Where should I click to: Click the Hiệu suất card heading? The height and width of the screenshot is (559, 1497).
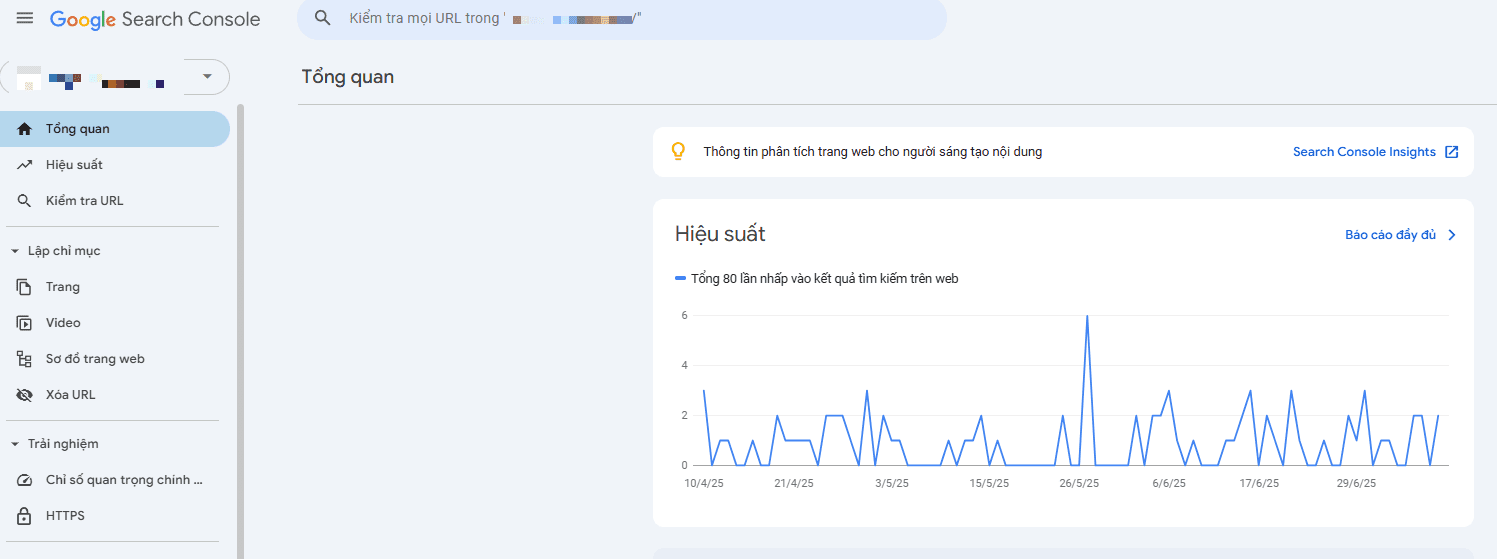(720, 234)
